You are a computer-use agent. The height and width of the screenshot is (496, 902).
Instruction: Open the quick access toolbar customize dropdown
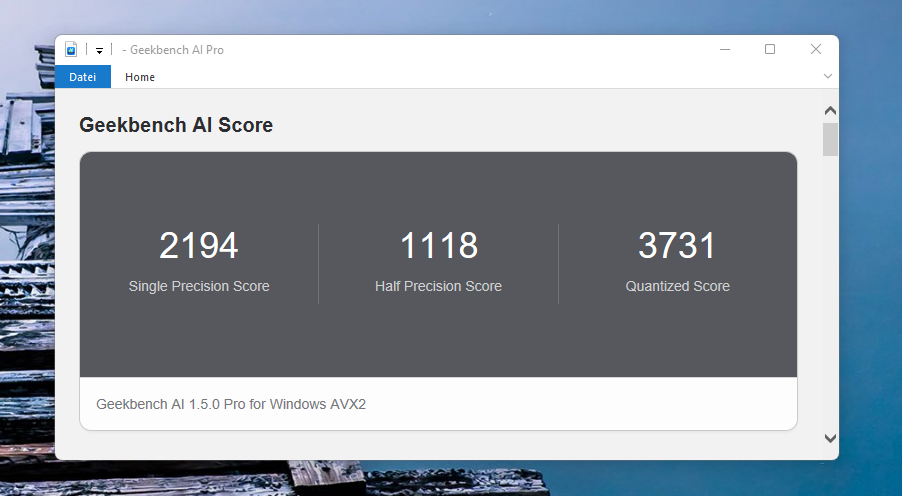(x=100, y=51)
